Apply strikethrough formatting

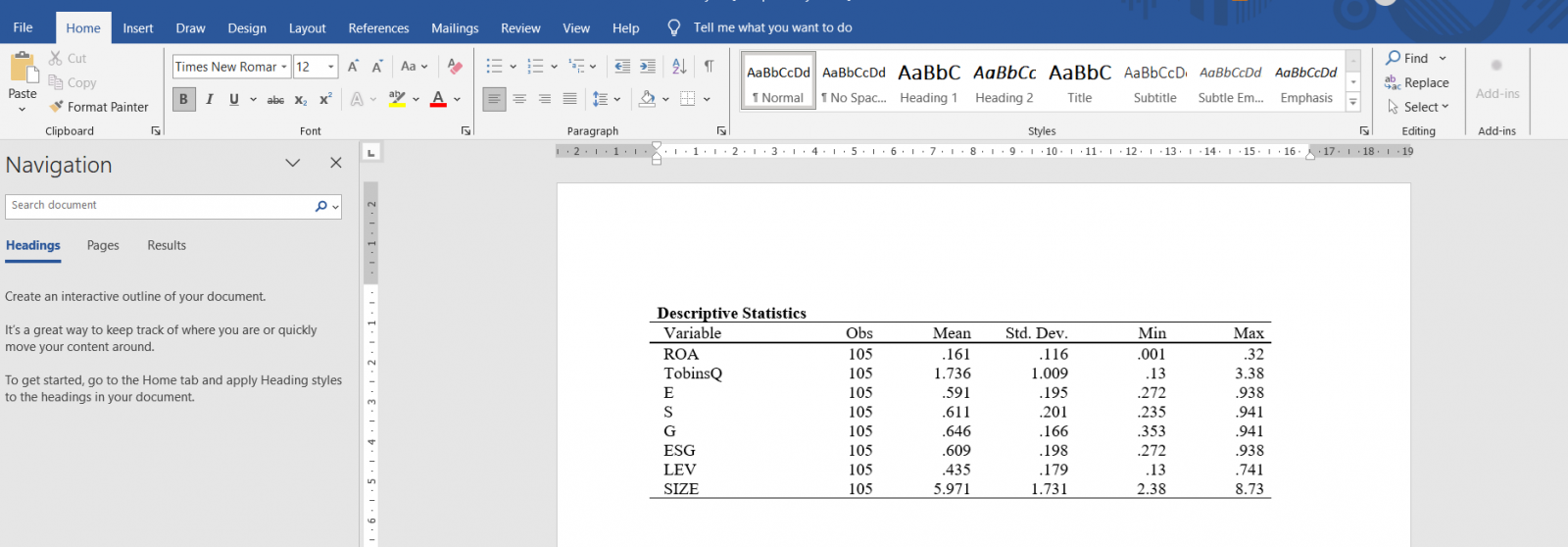pos(275,99)
